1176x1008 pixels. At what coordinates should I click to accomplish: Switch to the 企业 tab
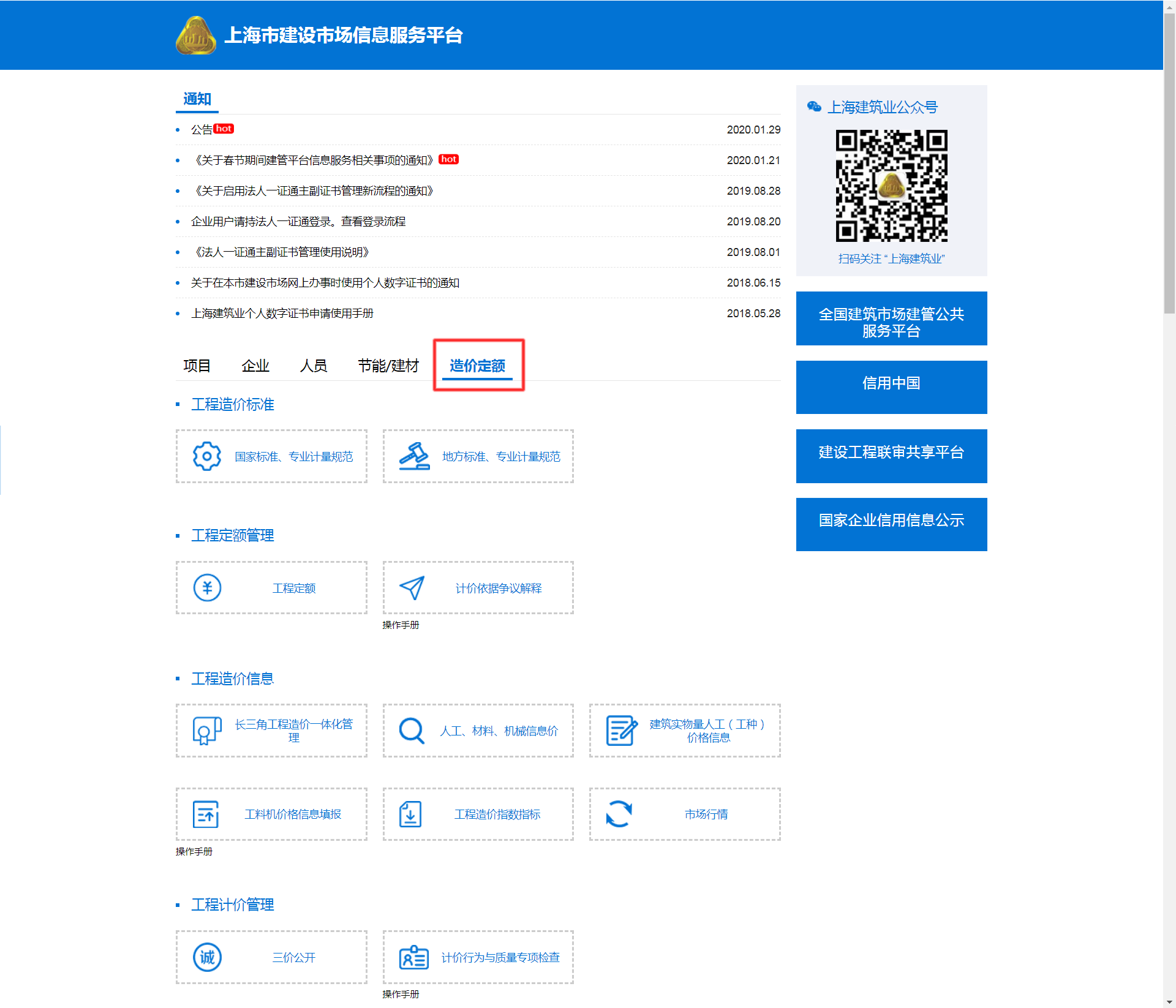[x=255, y=366]
